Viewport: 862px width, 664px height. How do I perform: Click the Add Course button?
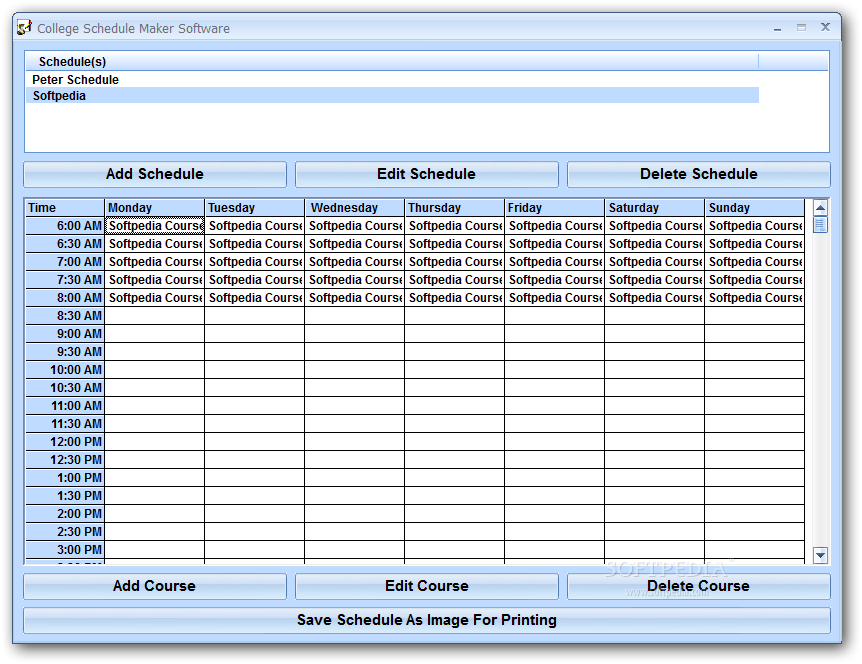click(x=155, y=586)
